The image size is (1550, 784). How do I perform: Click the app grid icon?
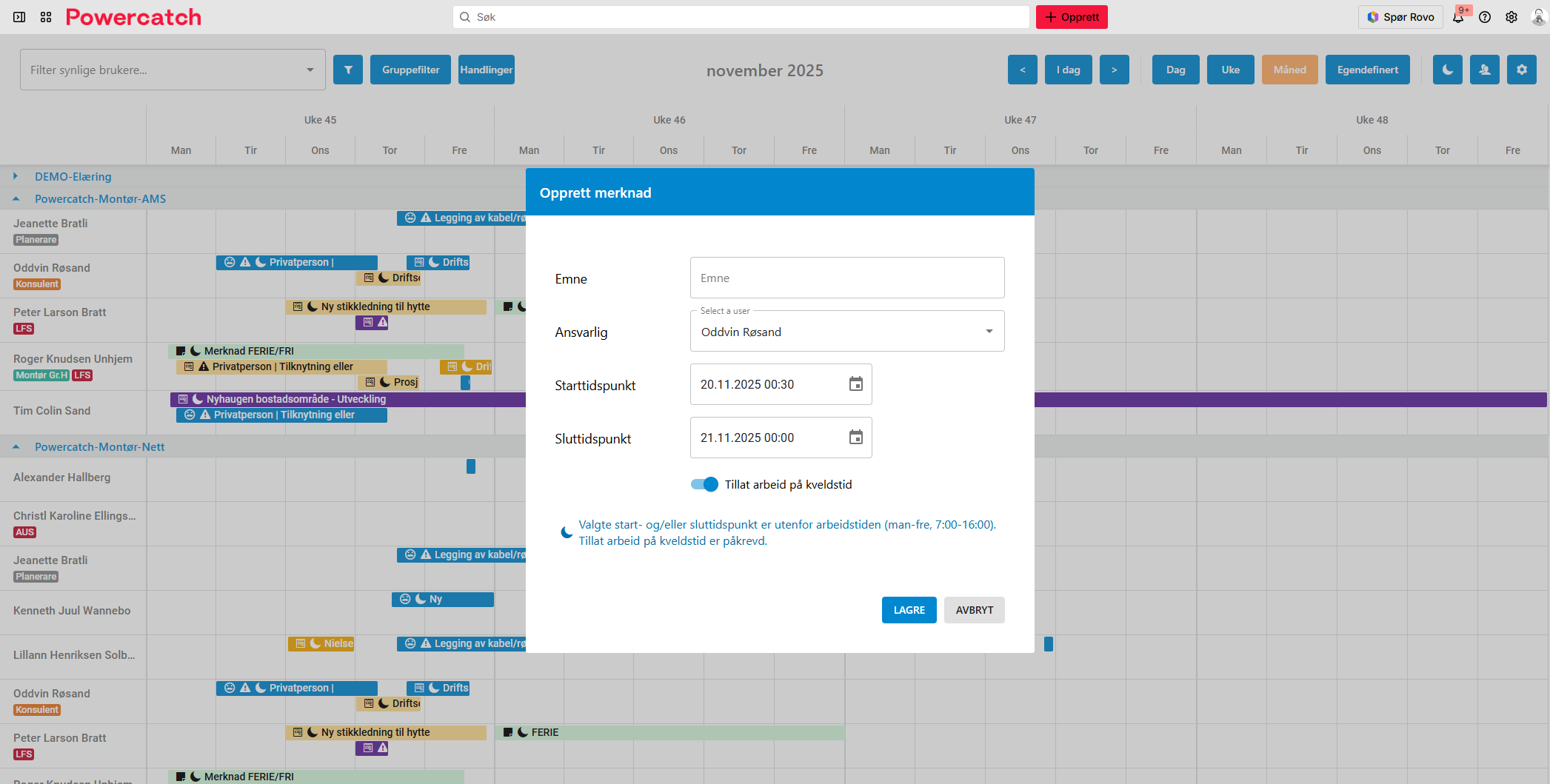click(x=46, y=17)
